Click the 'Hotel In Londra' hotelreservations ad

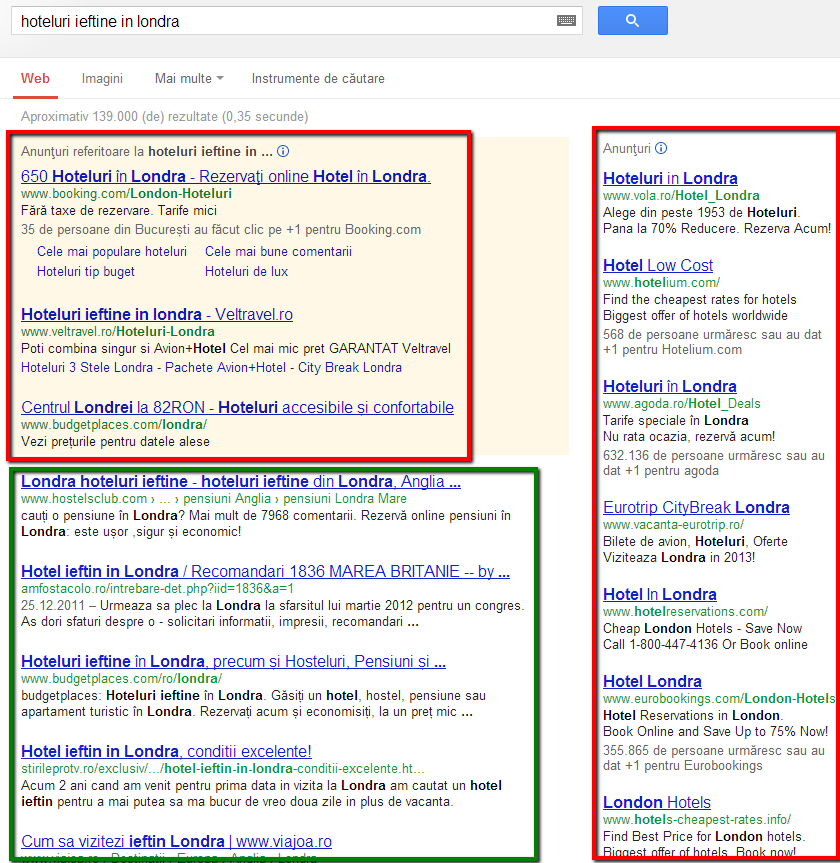[660, 594]
